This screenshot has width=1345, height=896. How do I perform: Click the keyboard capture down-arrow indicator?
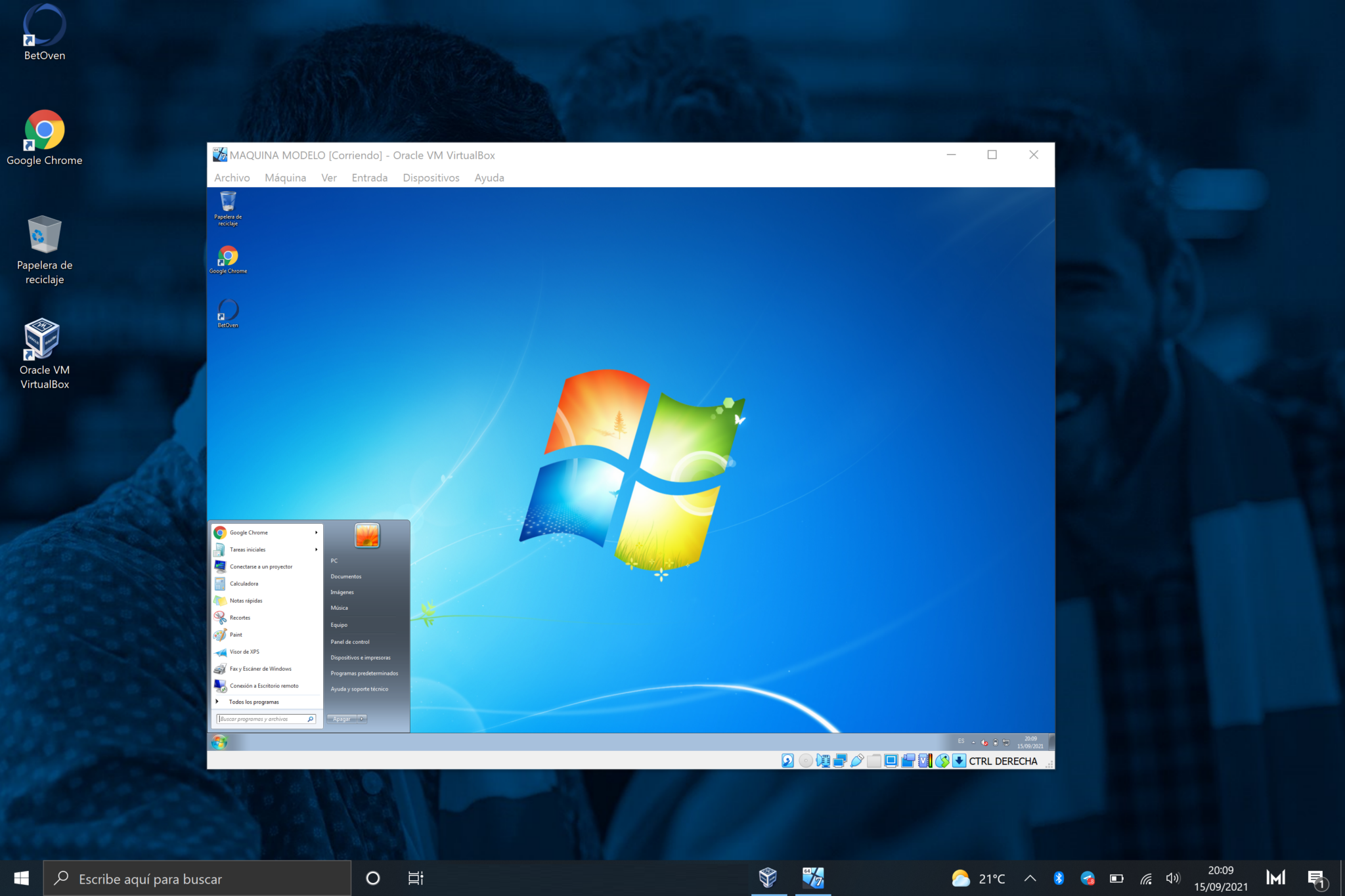tap(959, 761)
